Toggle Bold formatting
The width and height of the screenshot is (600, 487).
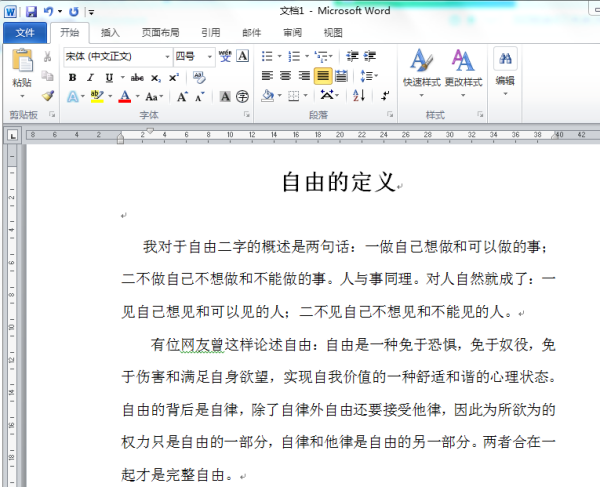point(72,78)
